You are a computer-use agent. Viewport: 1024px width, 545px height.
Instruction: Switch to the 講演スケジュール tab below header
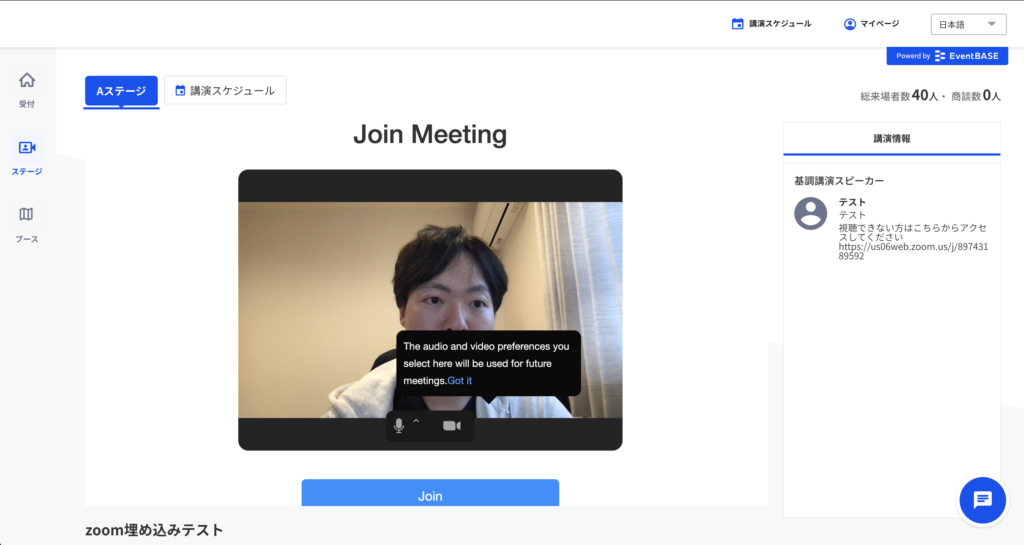point(225,91)
